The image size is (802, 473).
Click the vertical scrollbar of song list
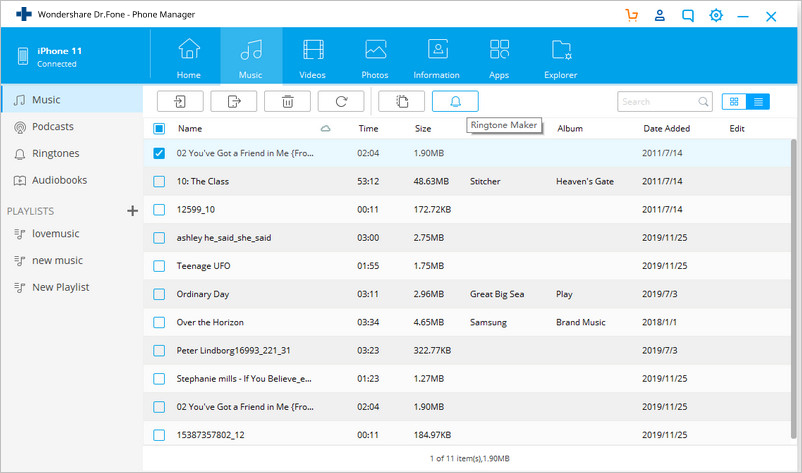tap(793, 288)
